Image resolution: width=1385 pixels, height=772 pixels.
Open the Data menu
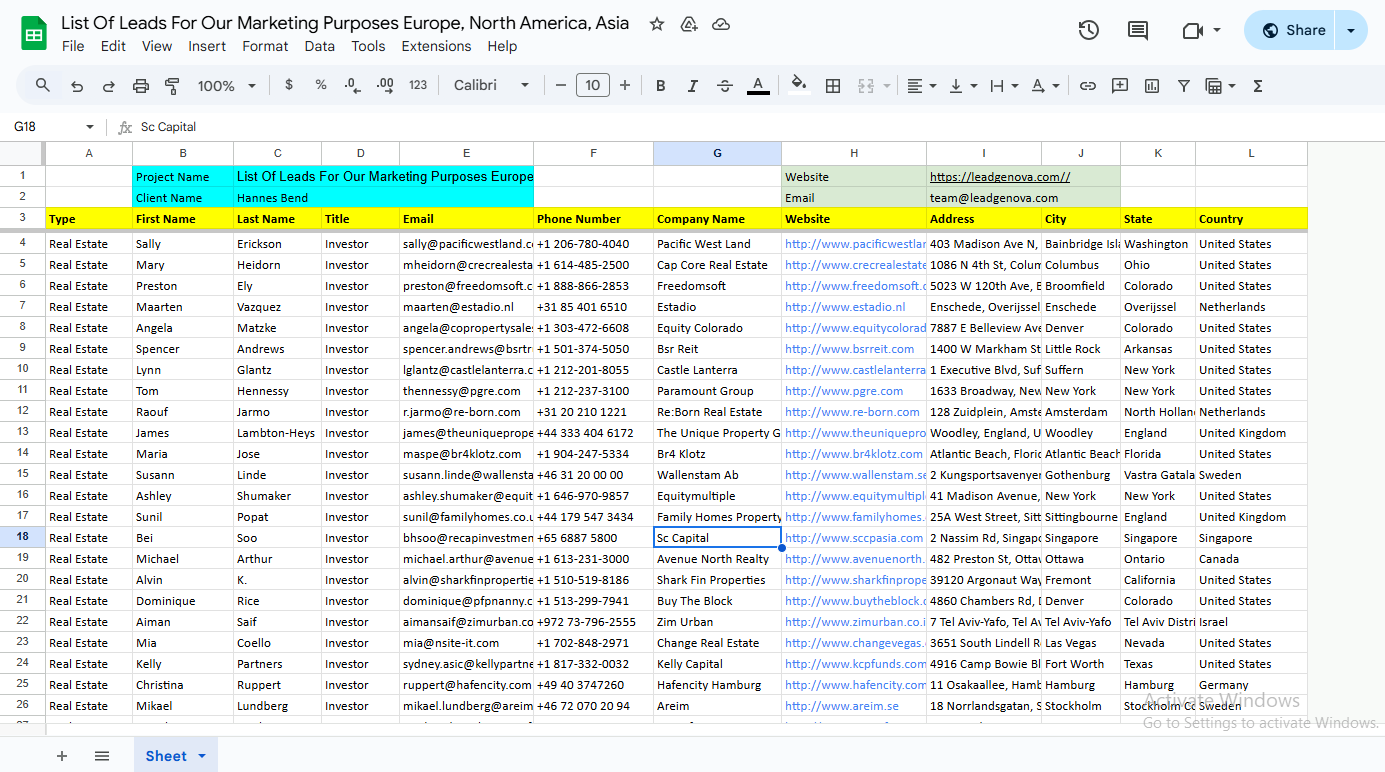coord(320,46)
